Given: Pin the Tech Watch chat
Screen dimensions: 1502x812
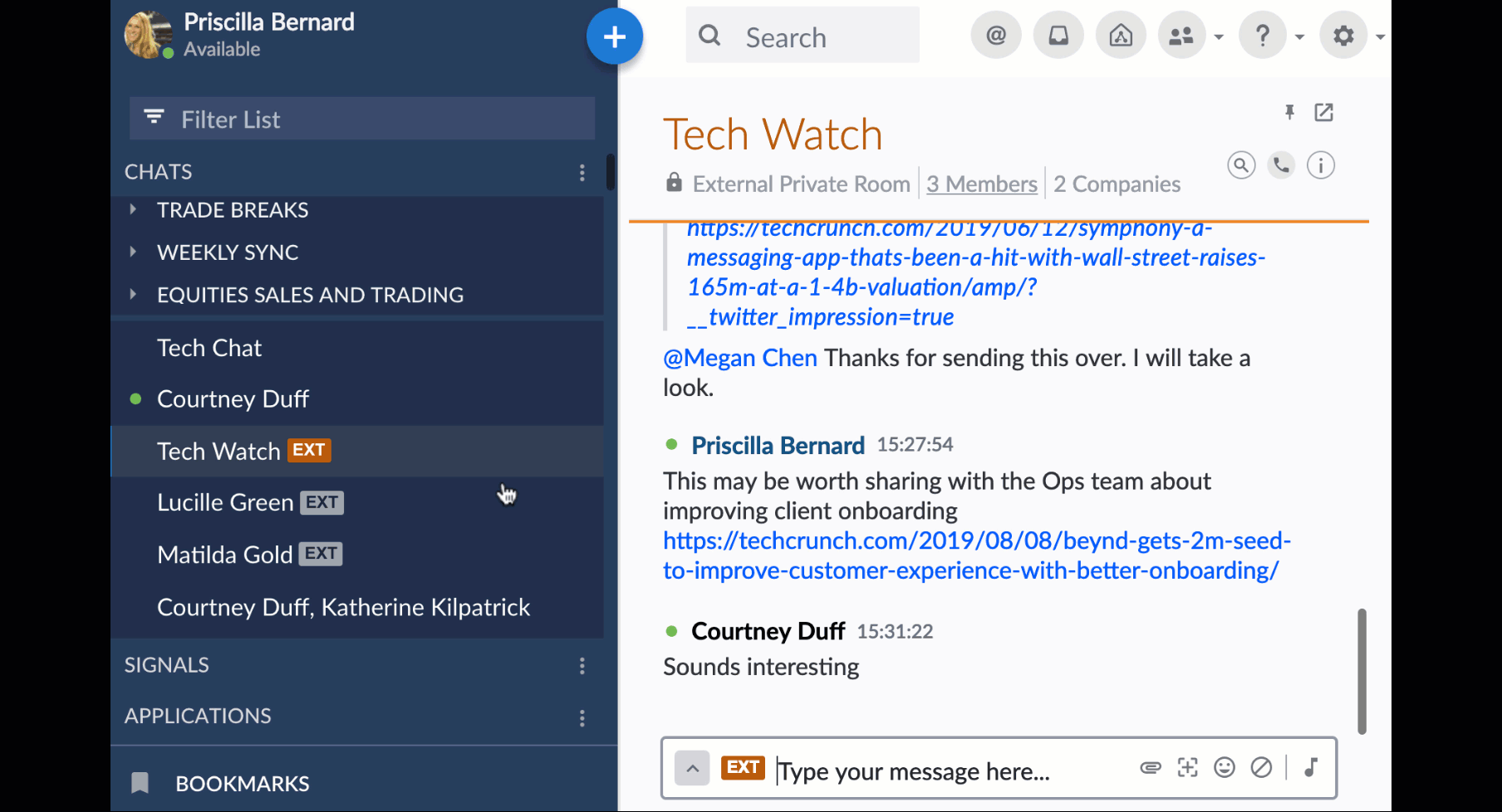Looking at the screenshot, I should [1289, 112].
